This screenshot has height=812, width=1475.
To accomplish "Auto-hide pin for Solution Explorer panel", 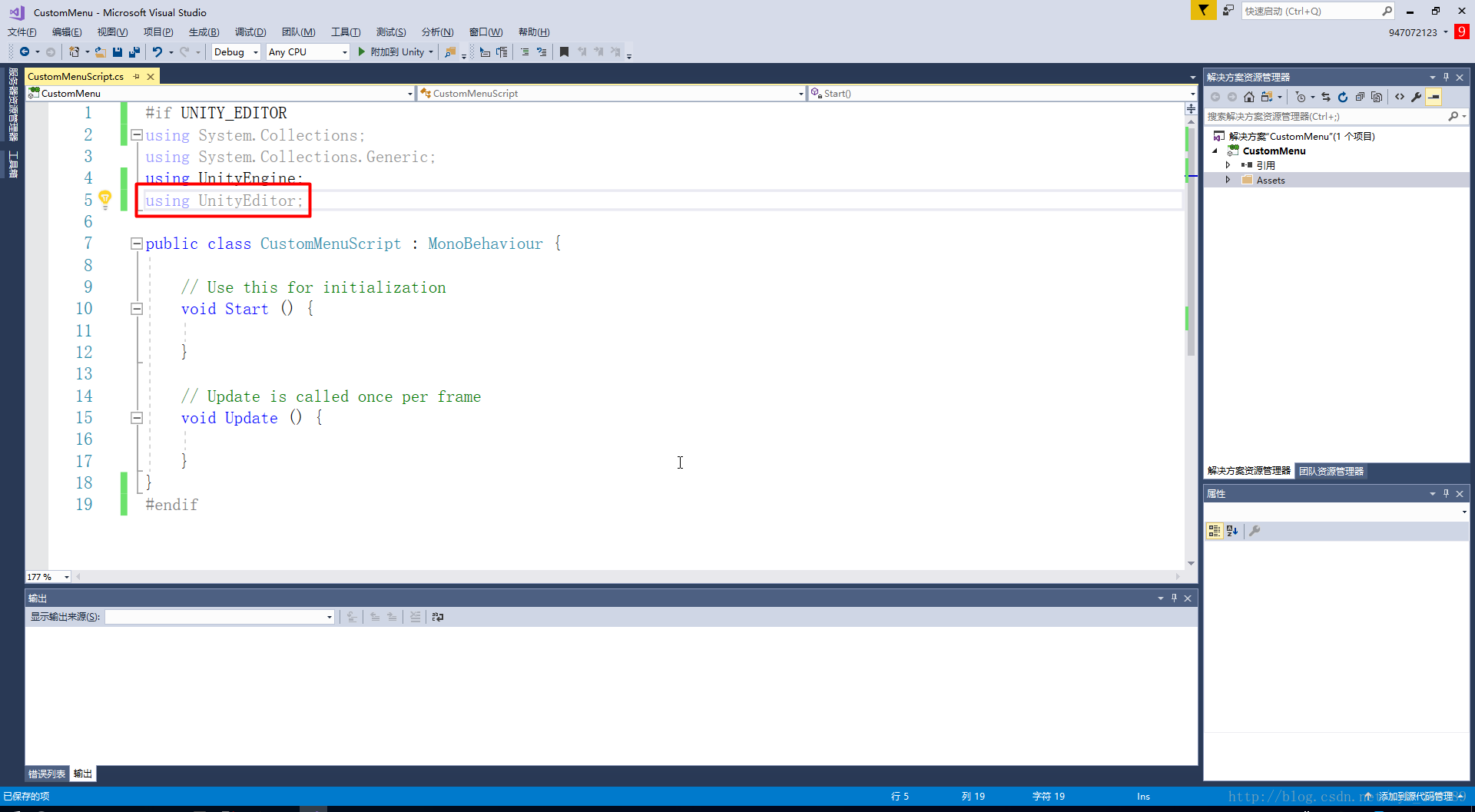I will point(1446,77).
